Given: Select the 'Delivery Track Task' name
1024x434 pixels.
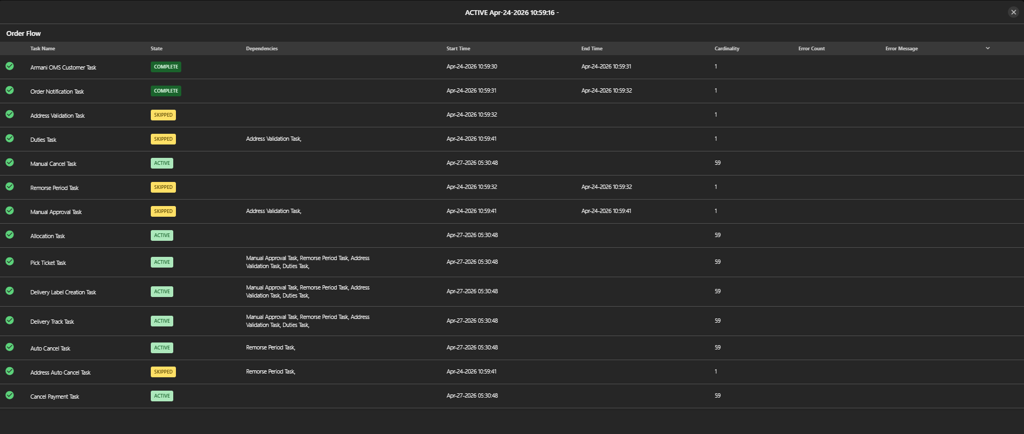Looking at the screenshot, I should [52, 322].
